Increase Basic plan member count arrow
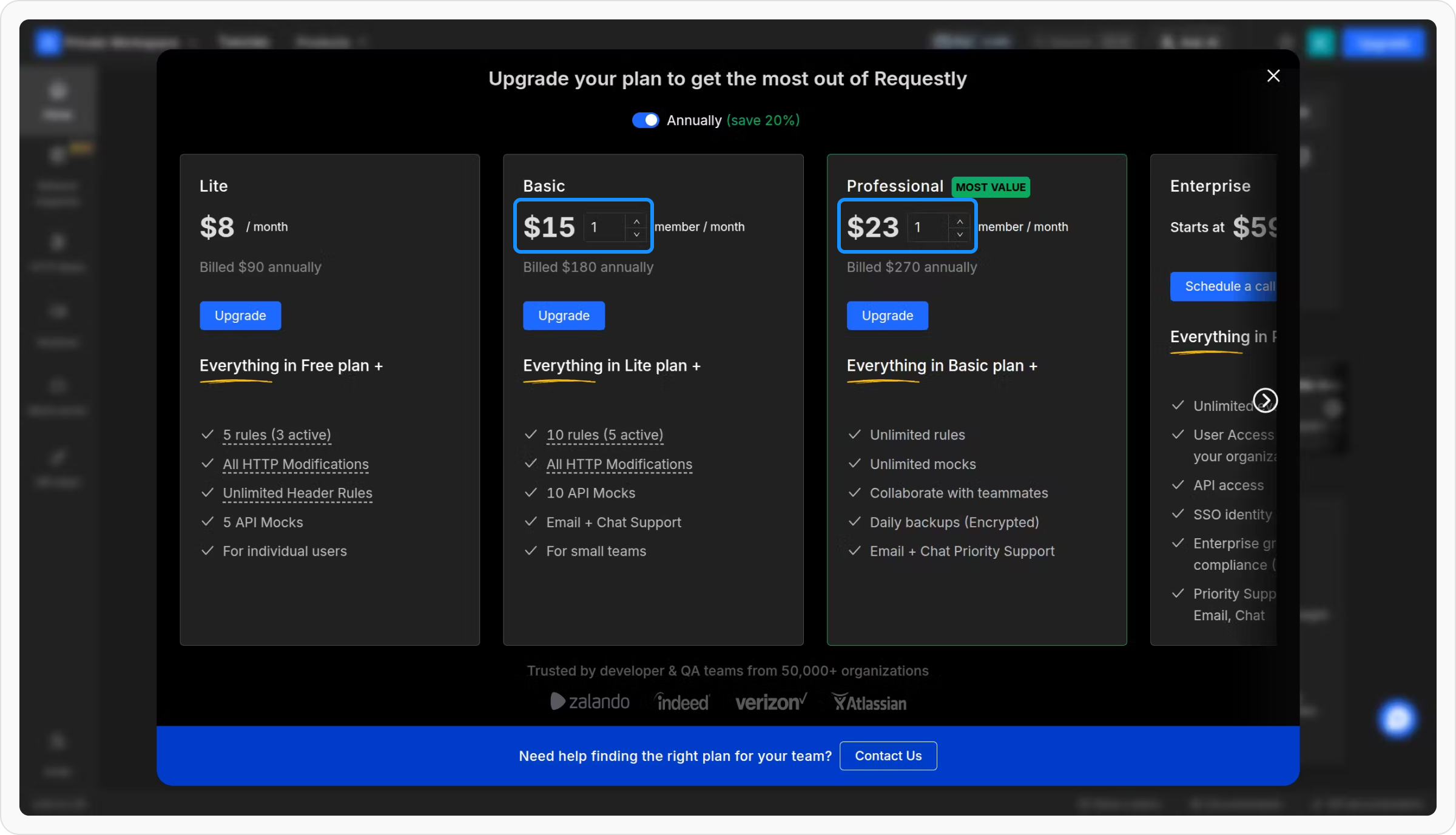The width and height of the screenshot is (1456, 835). coord(636,221)
